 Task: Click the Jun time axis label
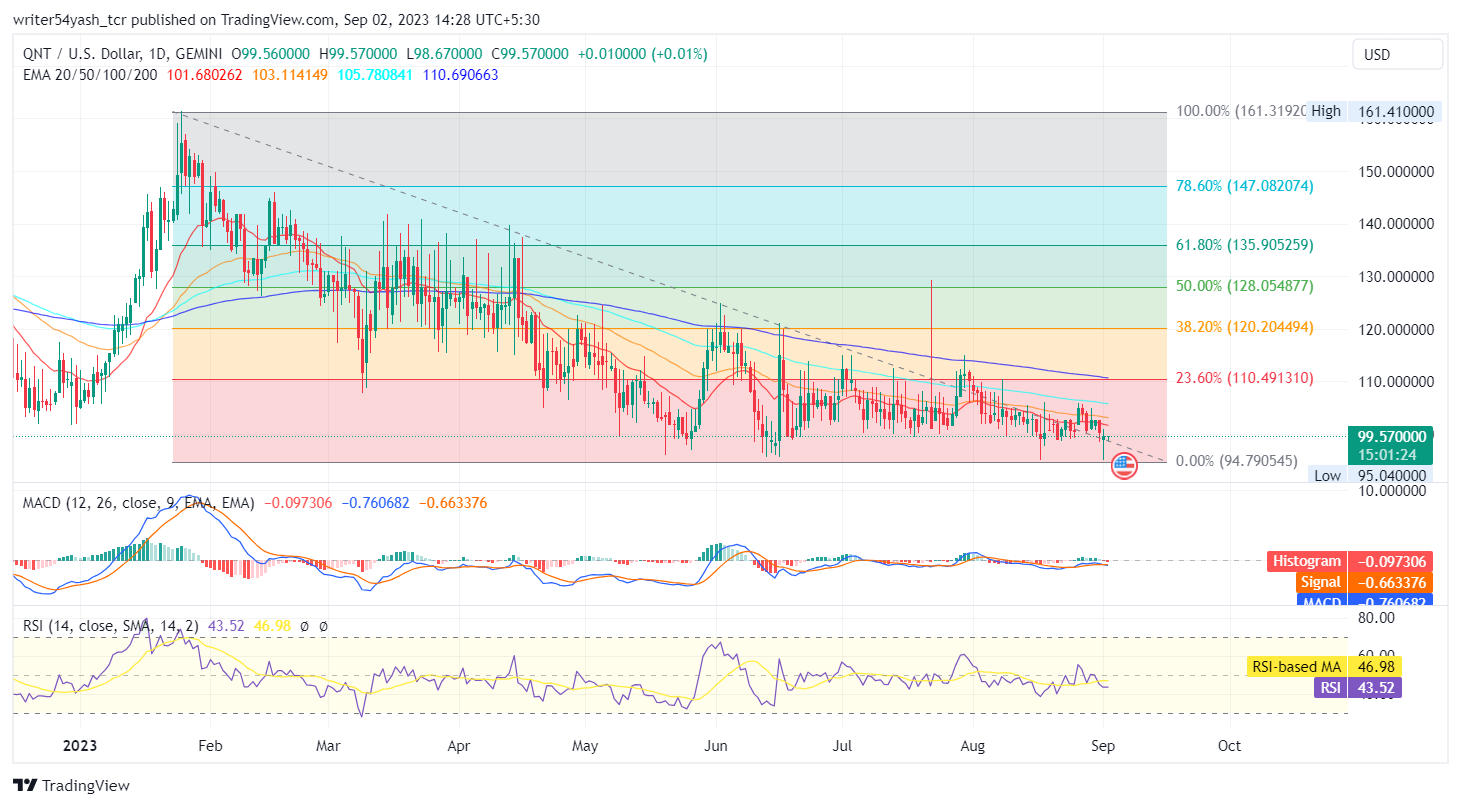pyautogui.click(x=715, y=746)
